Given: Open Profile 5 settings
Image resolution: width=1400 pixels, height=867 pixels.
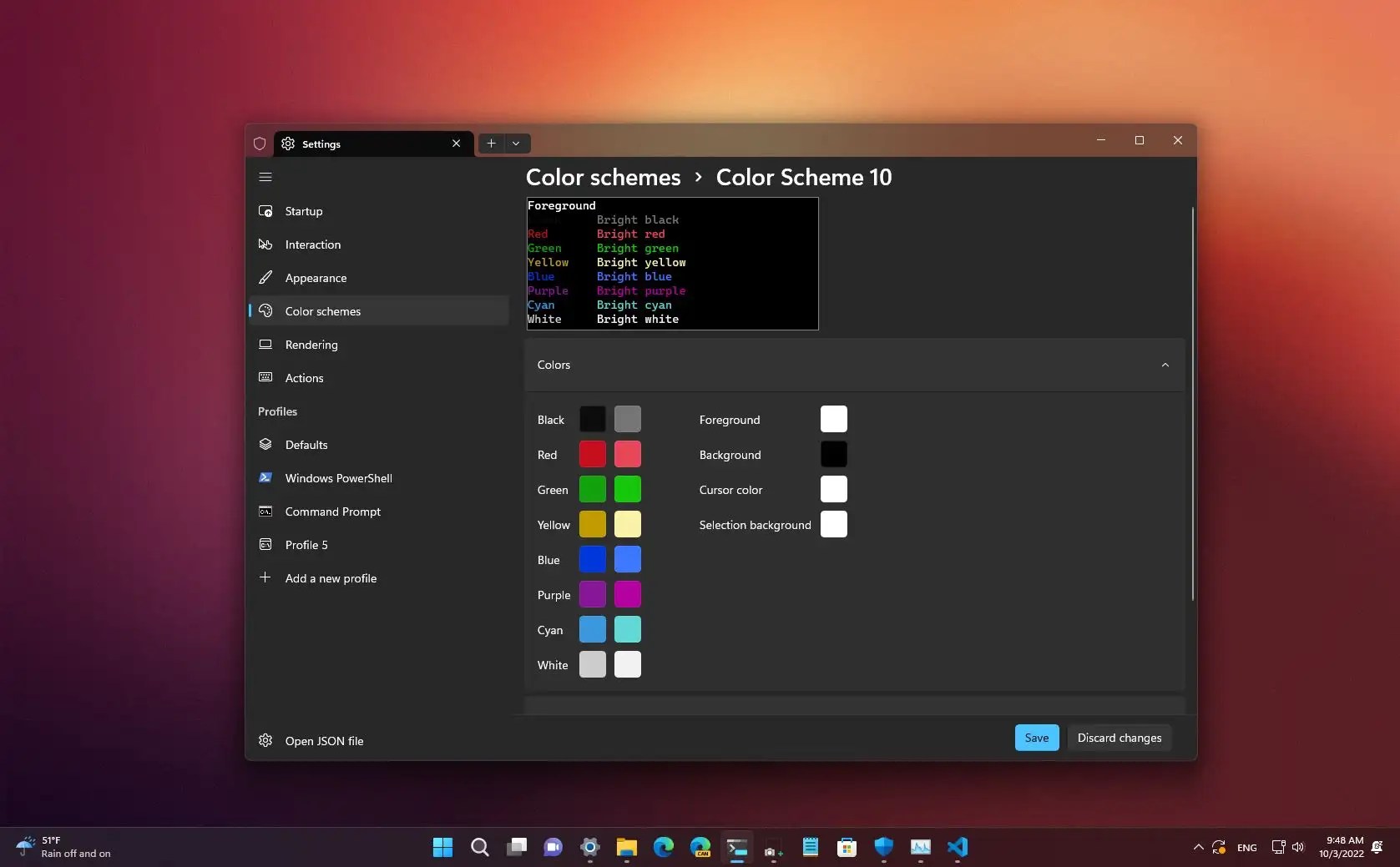Looking at the screenshot, I should pyautogui.click(x=305, y=544).
